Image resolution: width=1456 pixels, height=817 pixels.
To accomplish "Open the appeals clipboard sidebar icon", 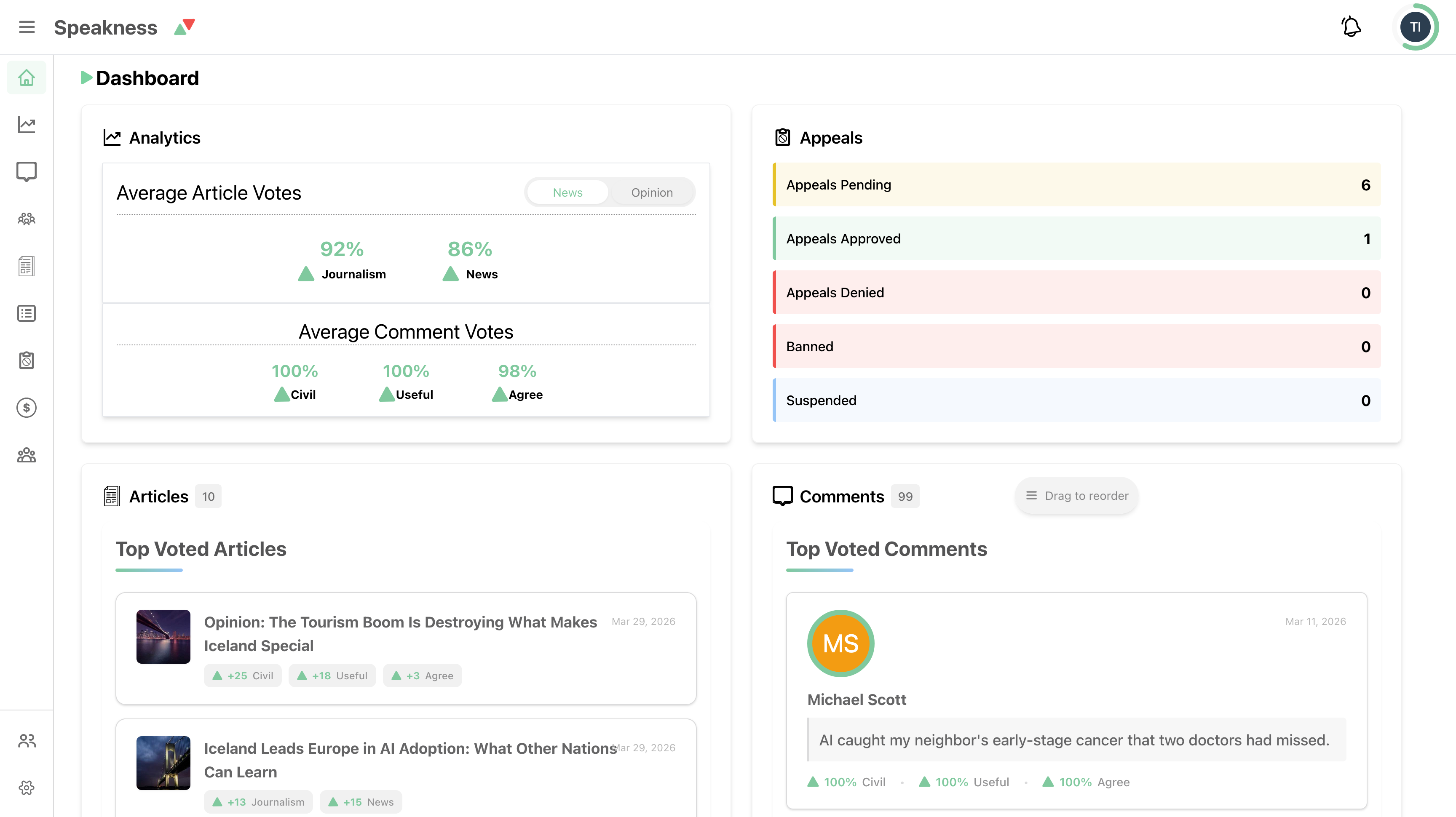I will tap(27, 360).
